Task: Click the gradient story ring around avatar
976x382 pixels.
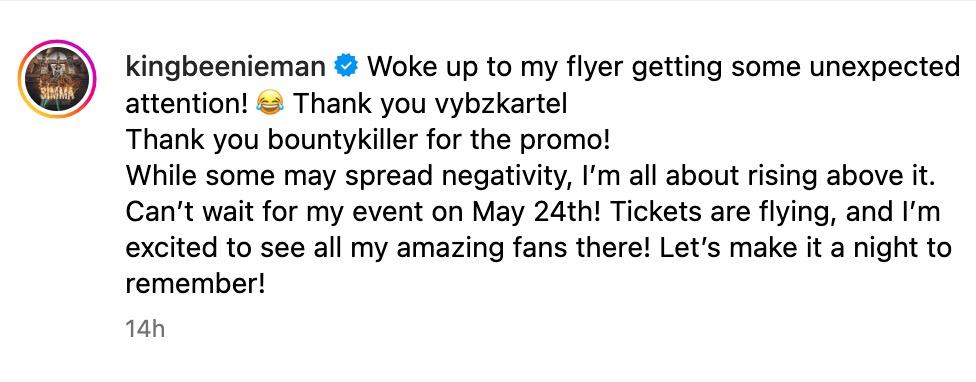Action: [57, 80]
